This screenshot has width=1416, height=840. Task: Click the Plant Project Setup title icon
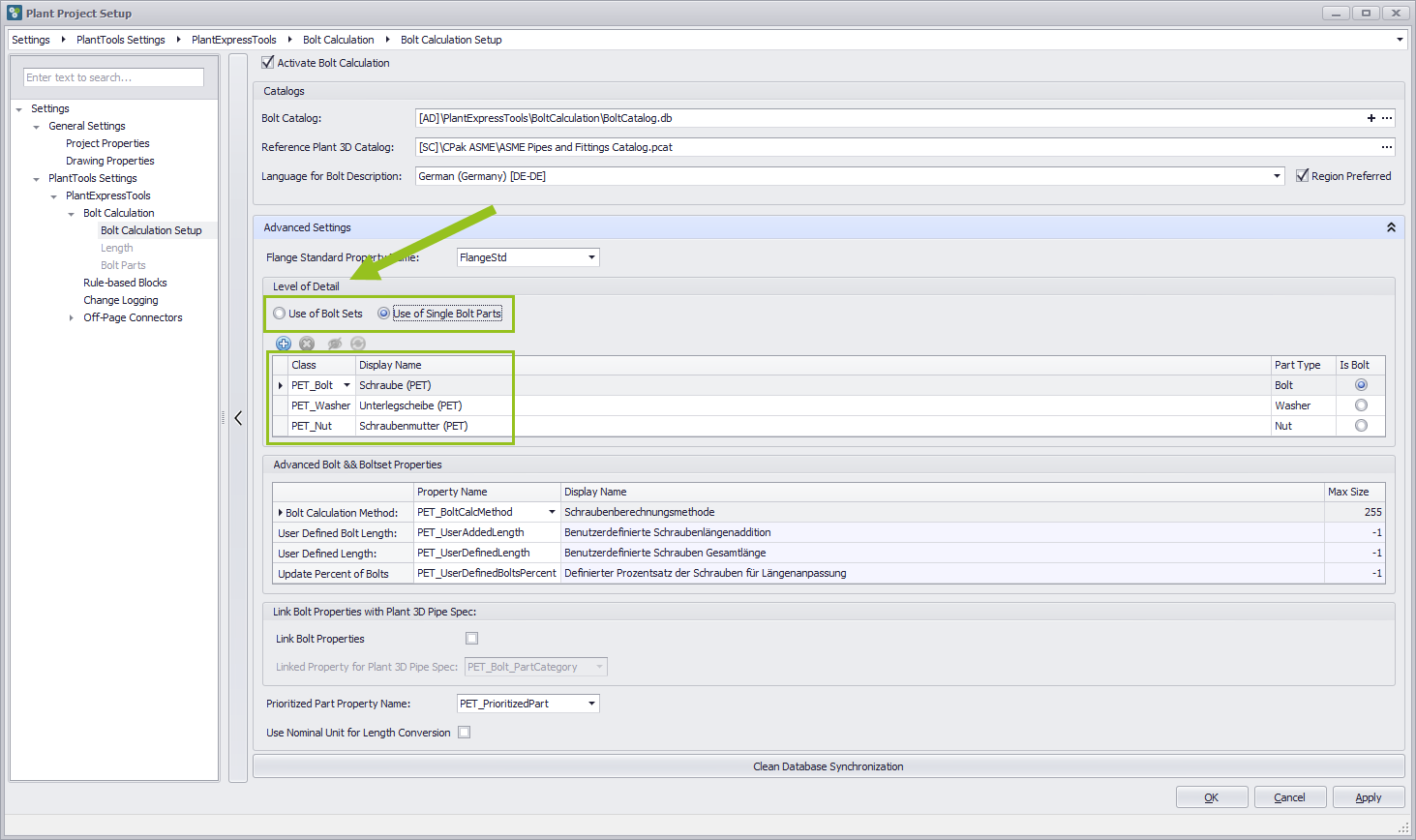click(15, 13)
